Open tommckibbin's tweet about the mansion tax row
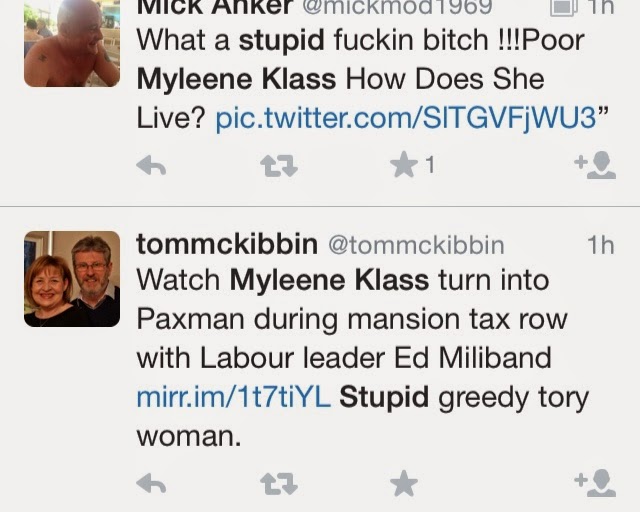The height and width of the screenshot is (512, 640). pos(350,320)
